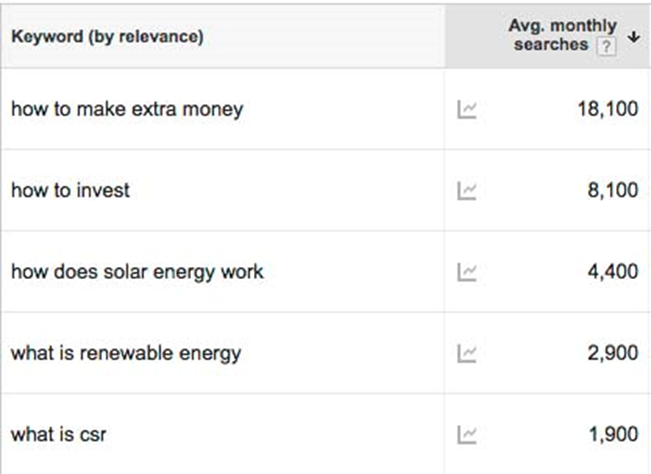
Task: Click the question mark help icon
Action: 606,46
